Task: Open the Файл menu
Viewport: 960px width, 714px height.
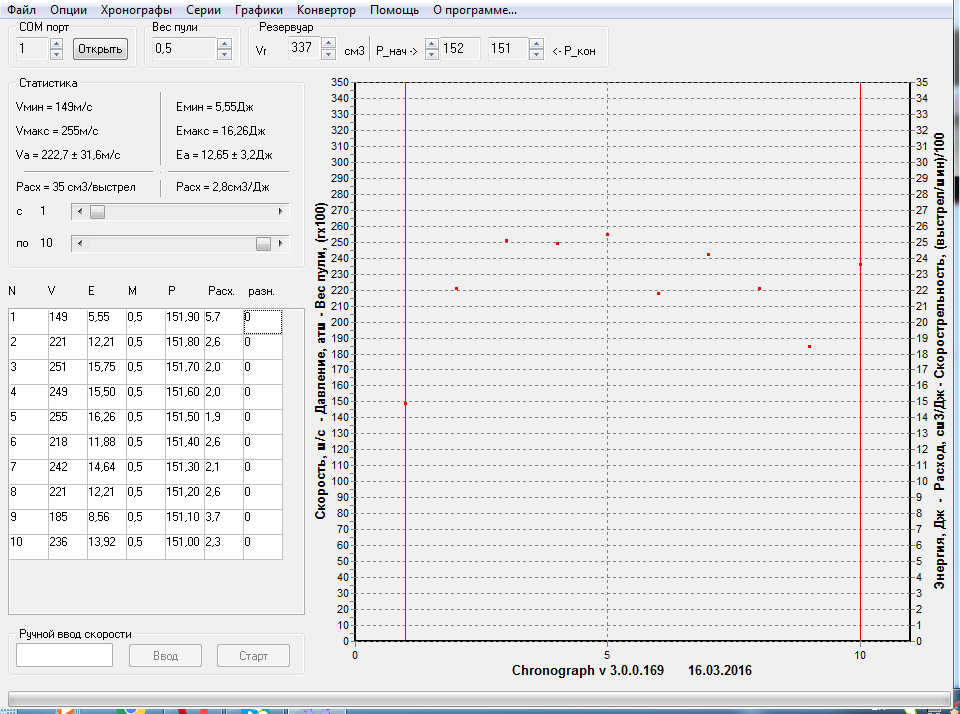Action: pyautogui.click(x=22, y=10)
